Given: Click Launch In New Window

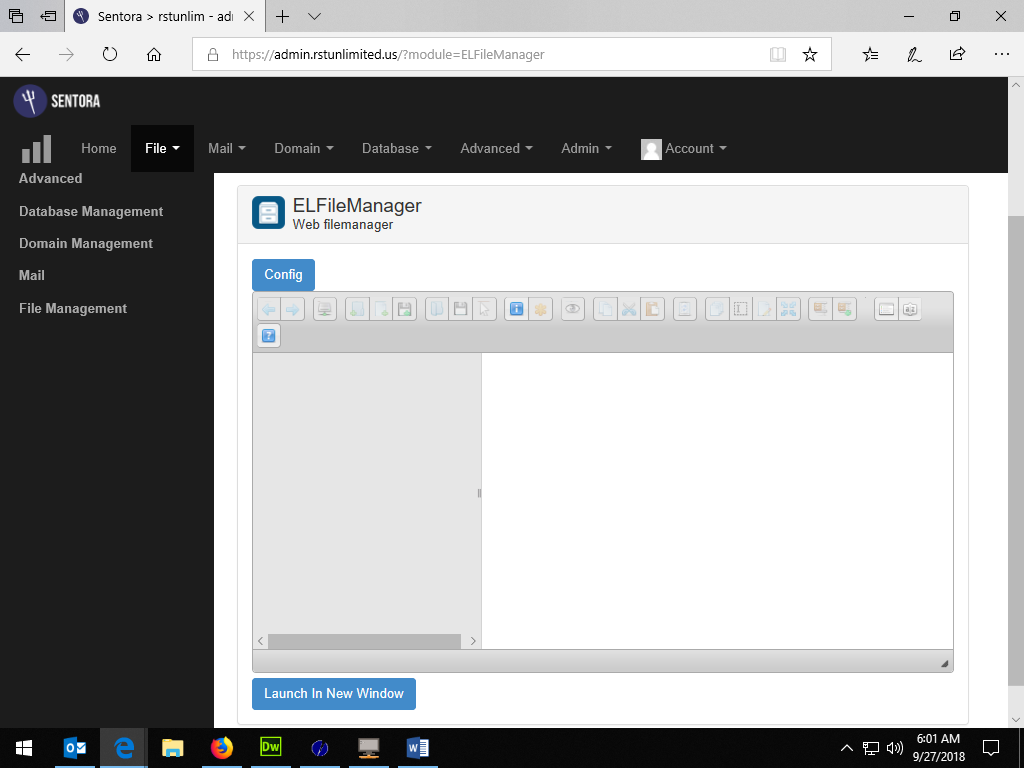Looking at the screenshot, I should tap(333, 693).
